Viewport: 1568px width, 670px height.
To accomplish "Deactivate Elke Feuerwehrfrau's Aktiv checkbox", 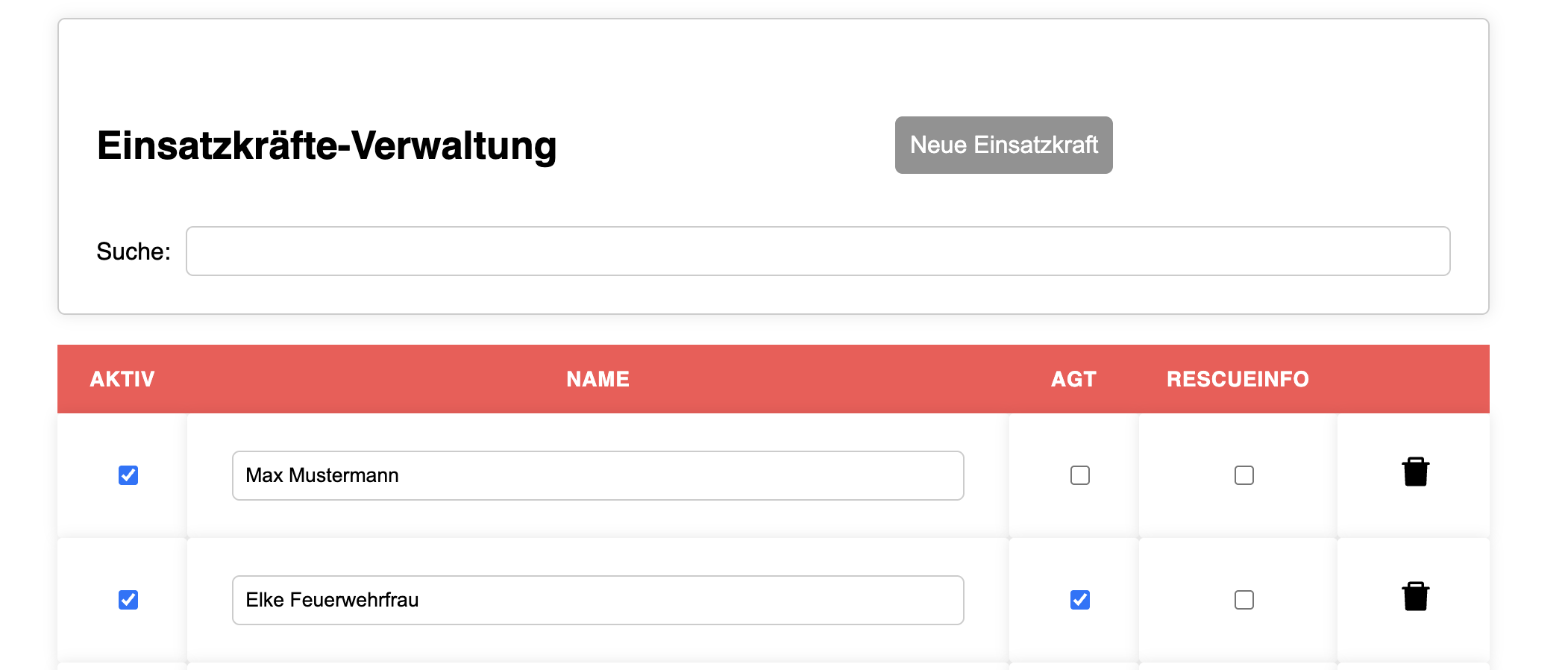I will [128, 600].
